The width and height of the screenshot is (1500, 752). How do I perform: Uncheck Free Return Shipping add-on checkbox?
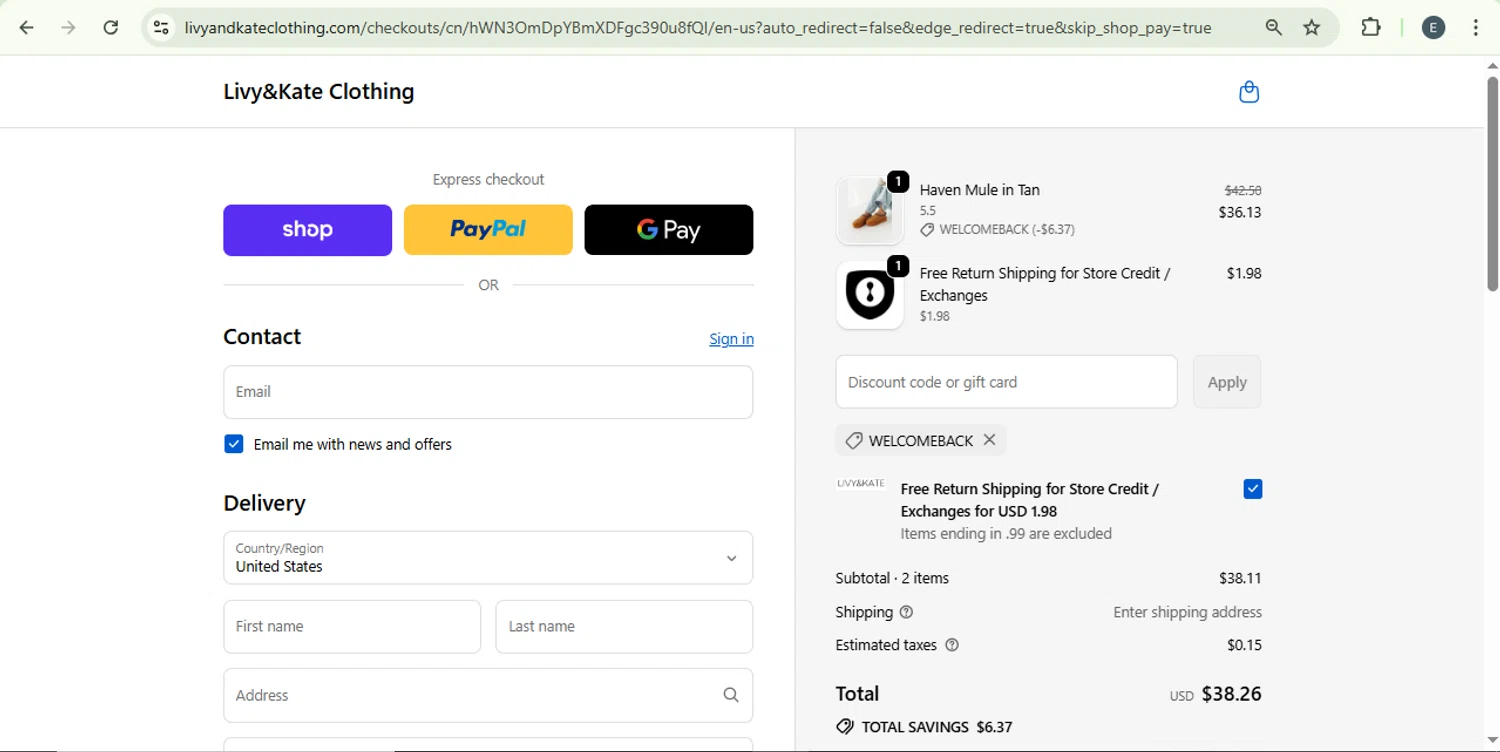pos(1253,489)
